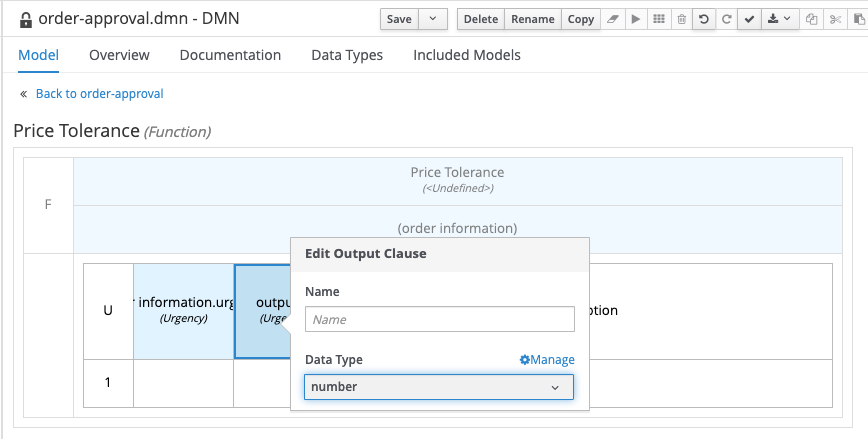The height and width of the screenshot is (439, 868).
Task: Click the copy selection documents icon
Action: pyautogui.click(x=812, y=19)
